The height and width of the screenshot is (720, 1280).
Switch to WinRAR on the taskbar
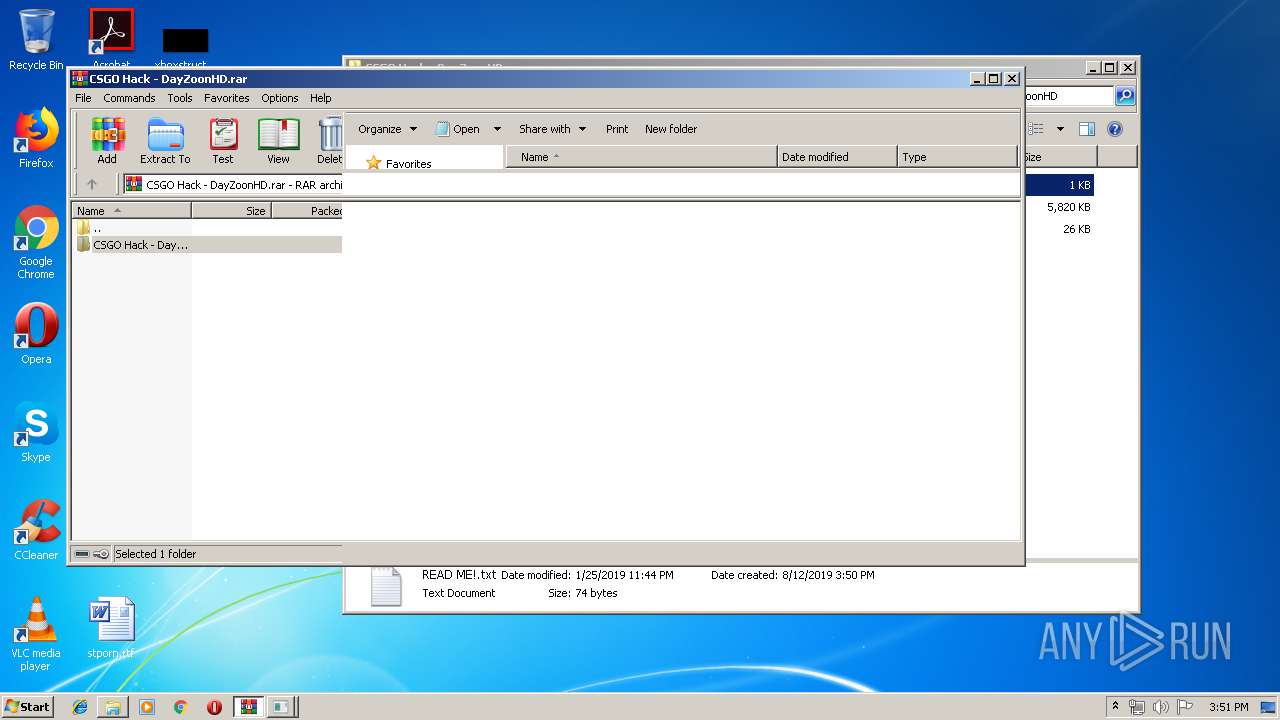point(248,706)
